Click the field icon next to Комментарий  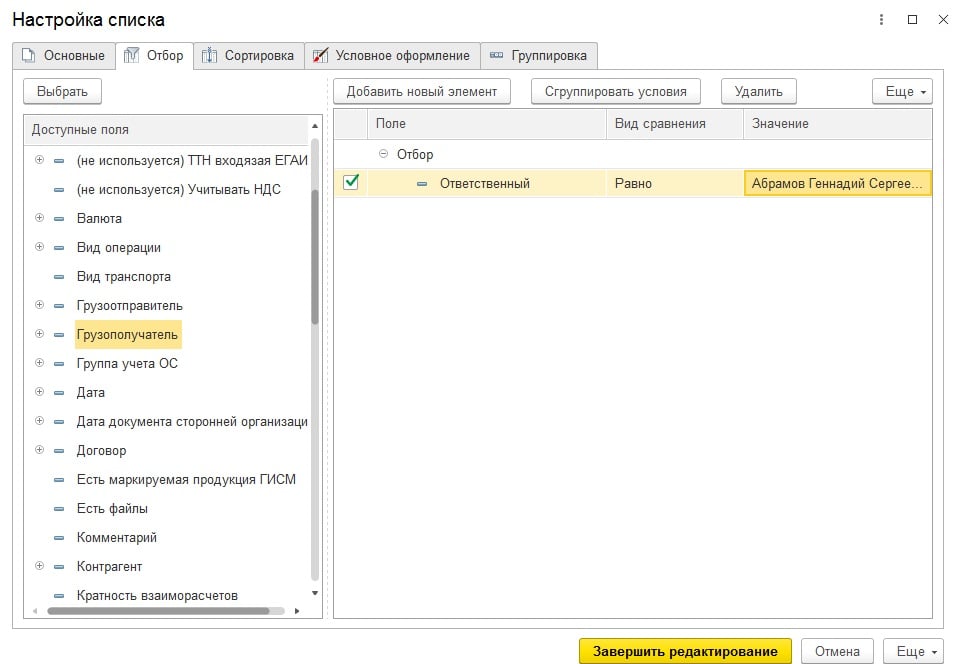point(59,538)
